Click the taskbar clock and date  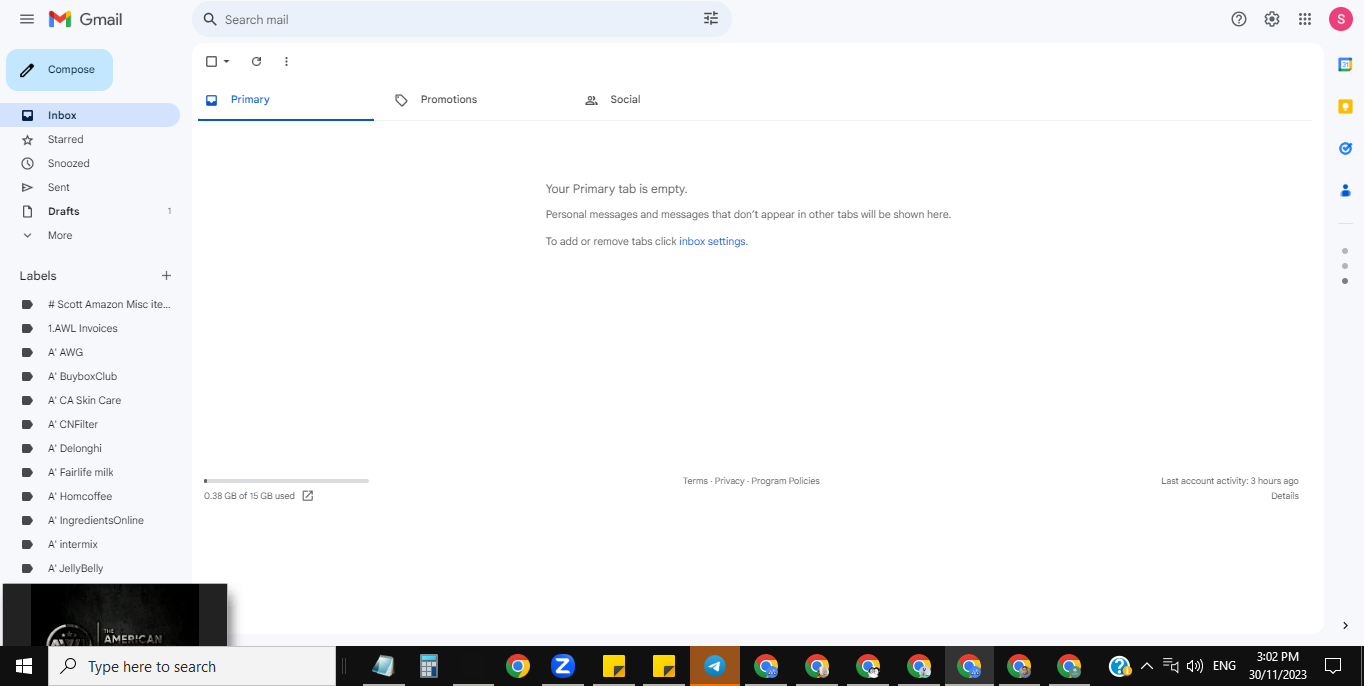click(x=1276, y=666)
